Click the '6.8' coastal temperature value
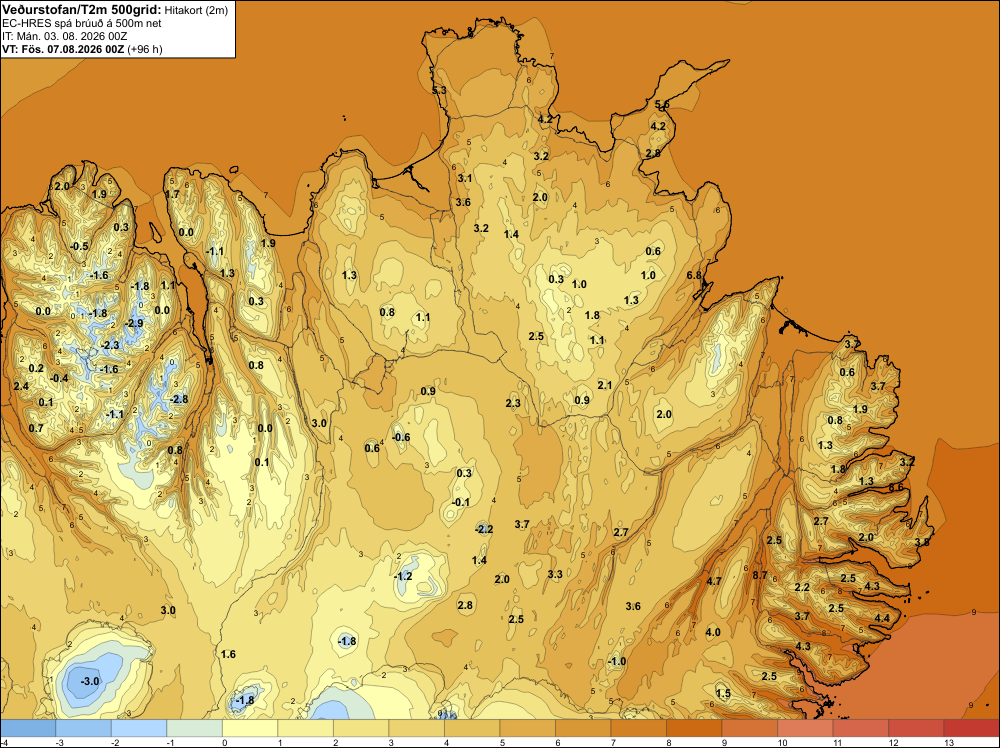Image resolution: width=1000 pixels, height=748 pixels. 694,275
